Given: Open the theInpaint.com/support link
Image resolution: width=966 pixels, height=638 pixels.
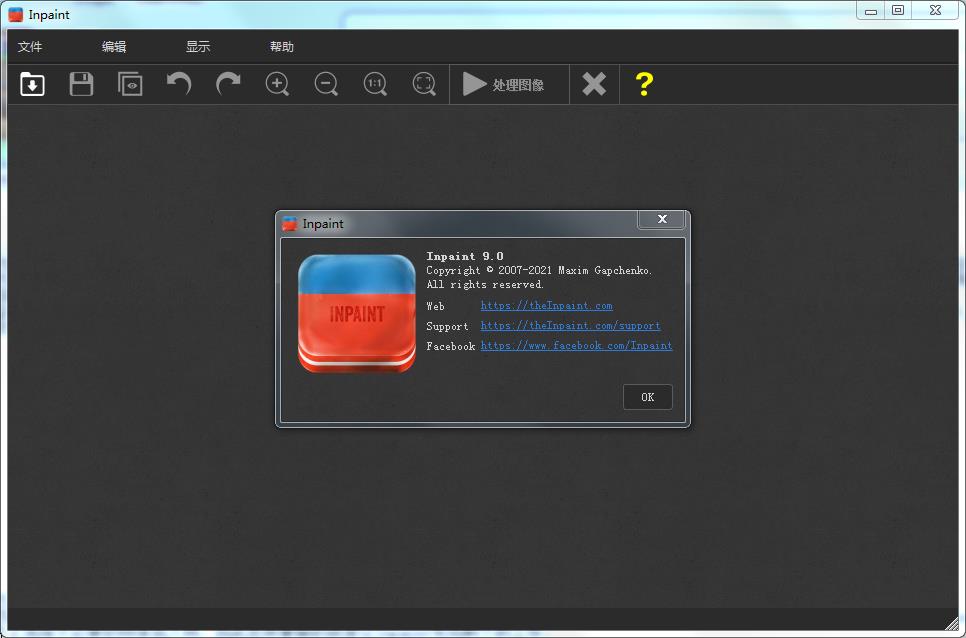Looking at the screenshot, I should 570,326.
